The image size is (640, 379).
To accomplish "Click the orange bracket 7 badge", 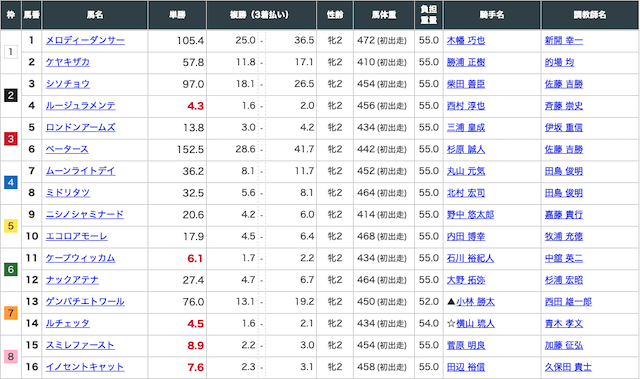I will click(x=11, y=313).
